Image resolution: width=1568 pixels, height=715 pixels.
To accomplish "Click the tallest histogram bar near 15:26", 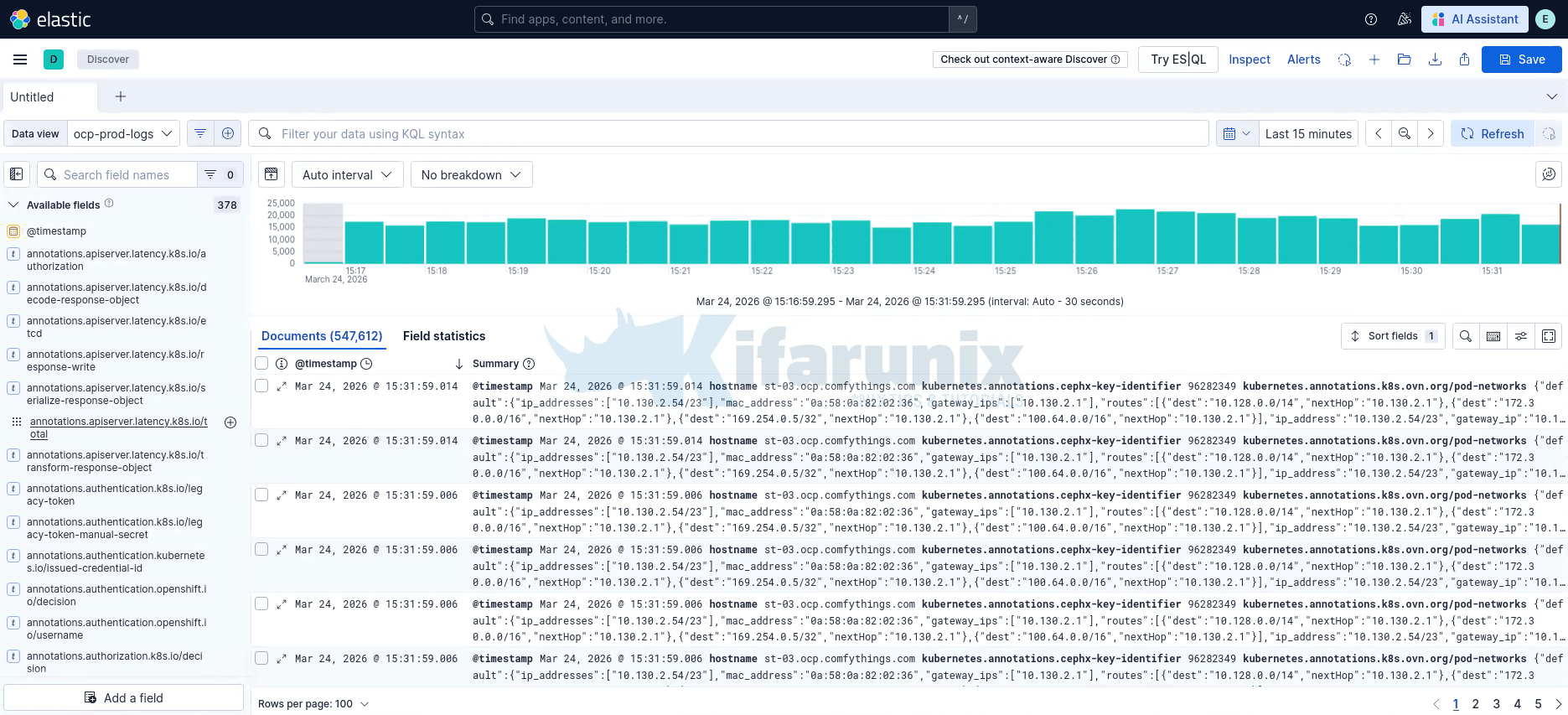I will (1136, 237).
